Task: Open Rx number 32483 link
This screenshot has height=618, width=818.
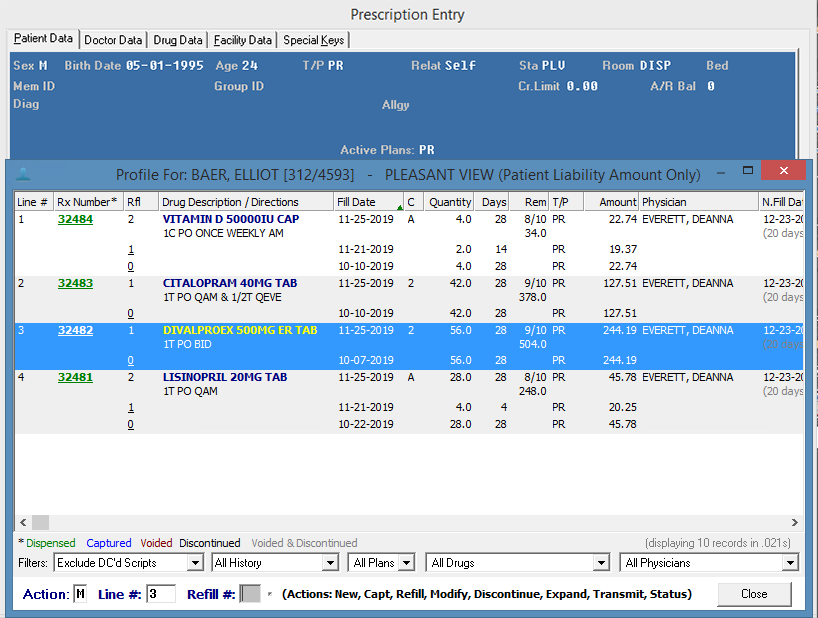Action: (75, 284)
